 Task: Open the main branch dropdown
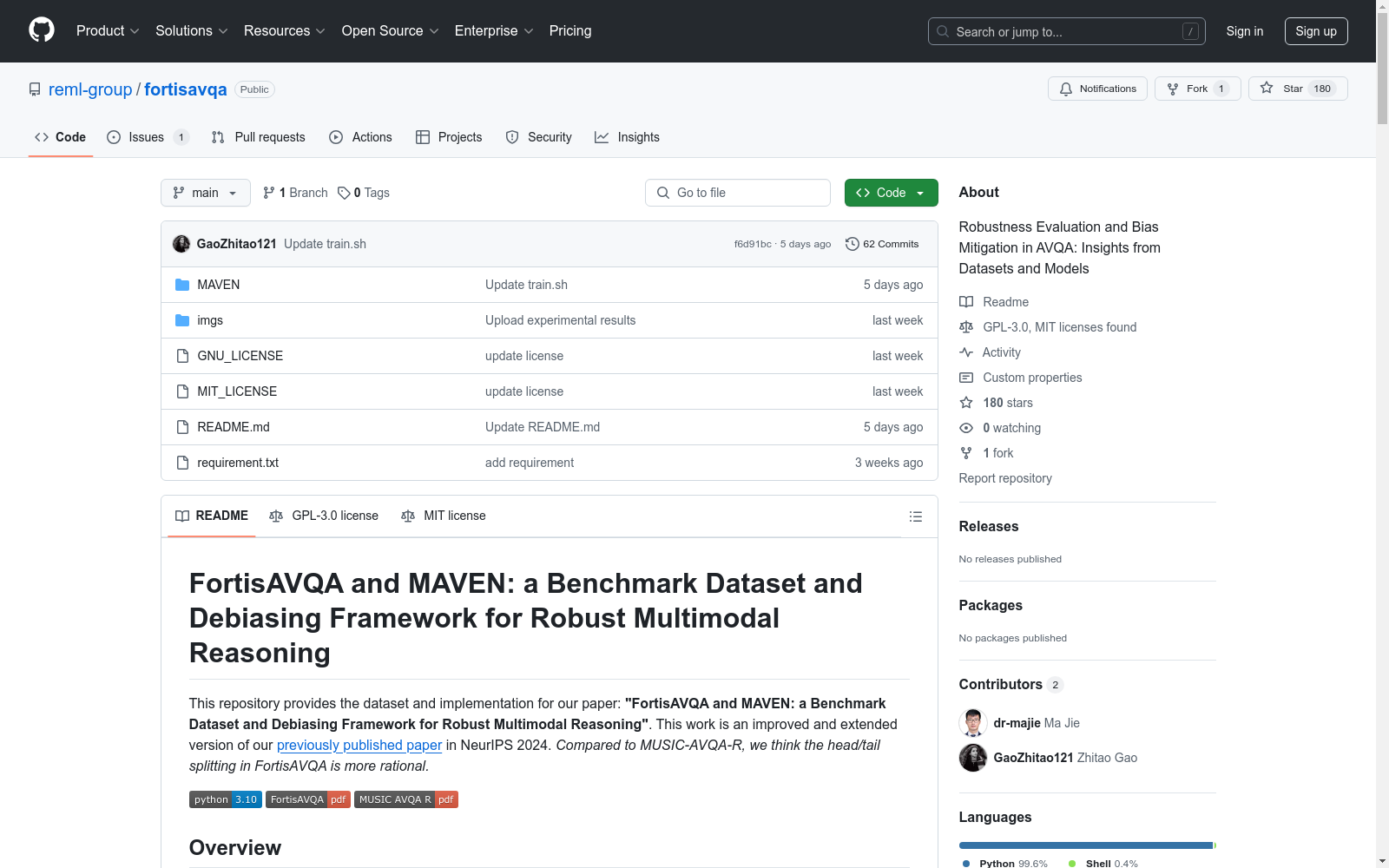tap(206, 193)
